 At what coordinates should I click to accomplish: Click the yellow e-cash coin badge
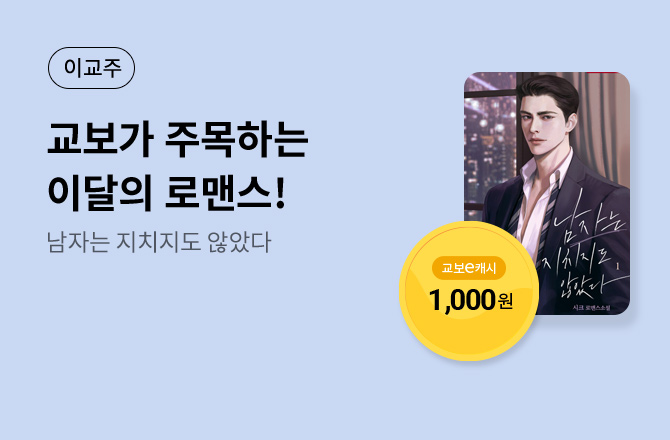(x=469, y=291)
